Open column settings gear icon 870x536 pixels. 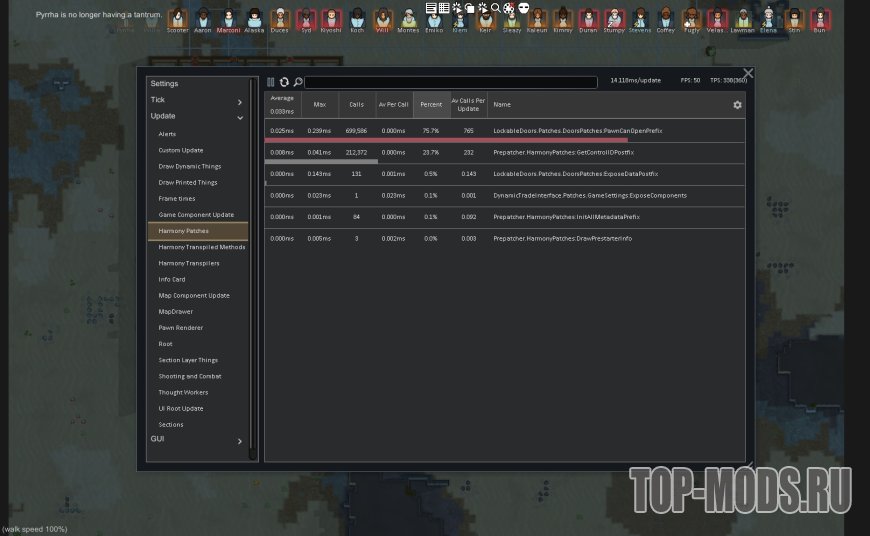point(737,105)
